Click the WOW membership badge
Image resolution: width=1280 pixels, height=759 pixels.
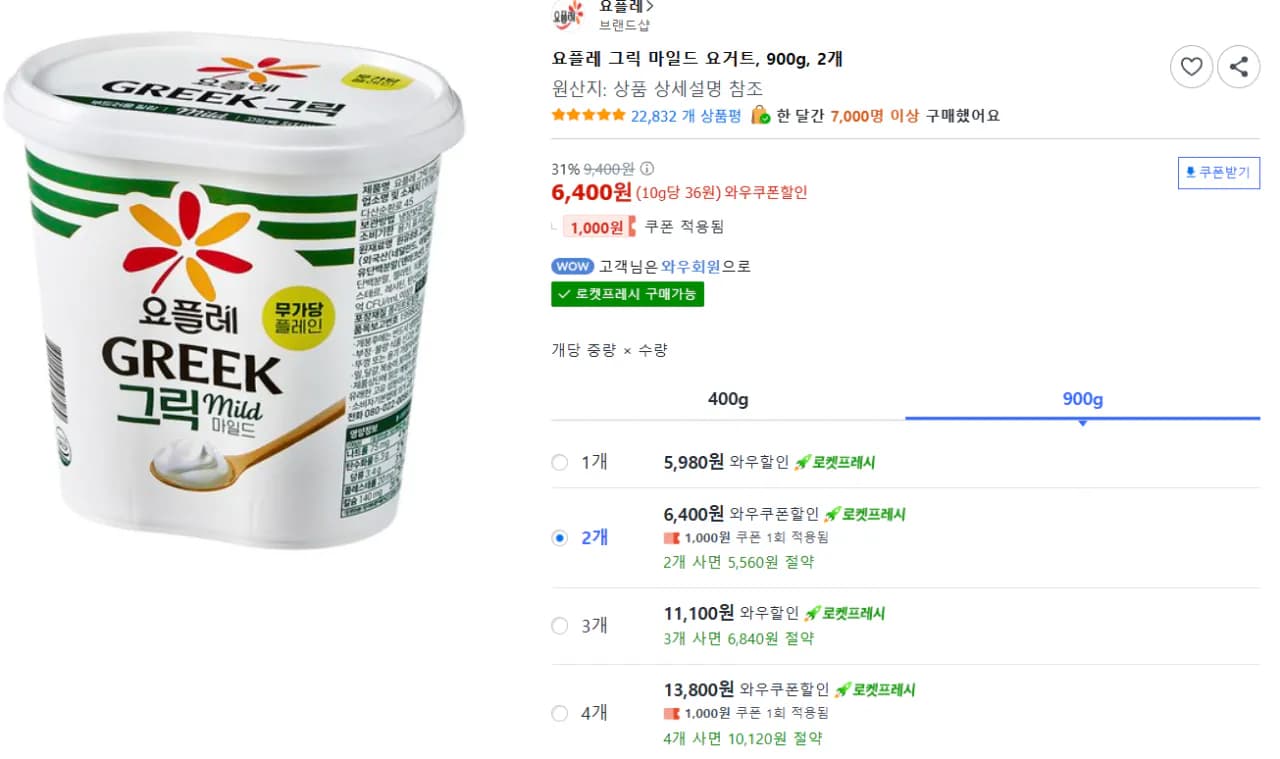[571, 266]
